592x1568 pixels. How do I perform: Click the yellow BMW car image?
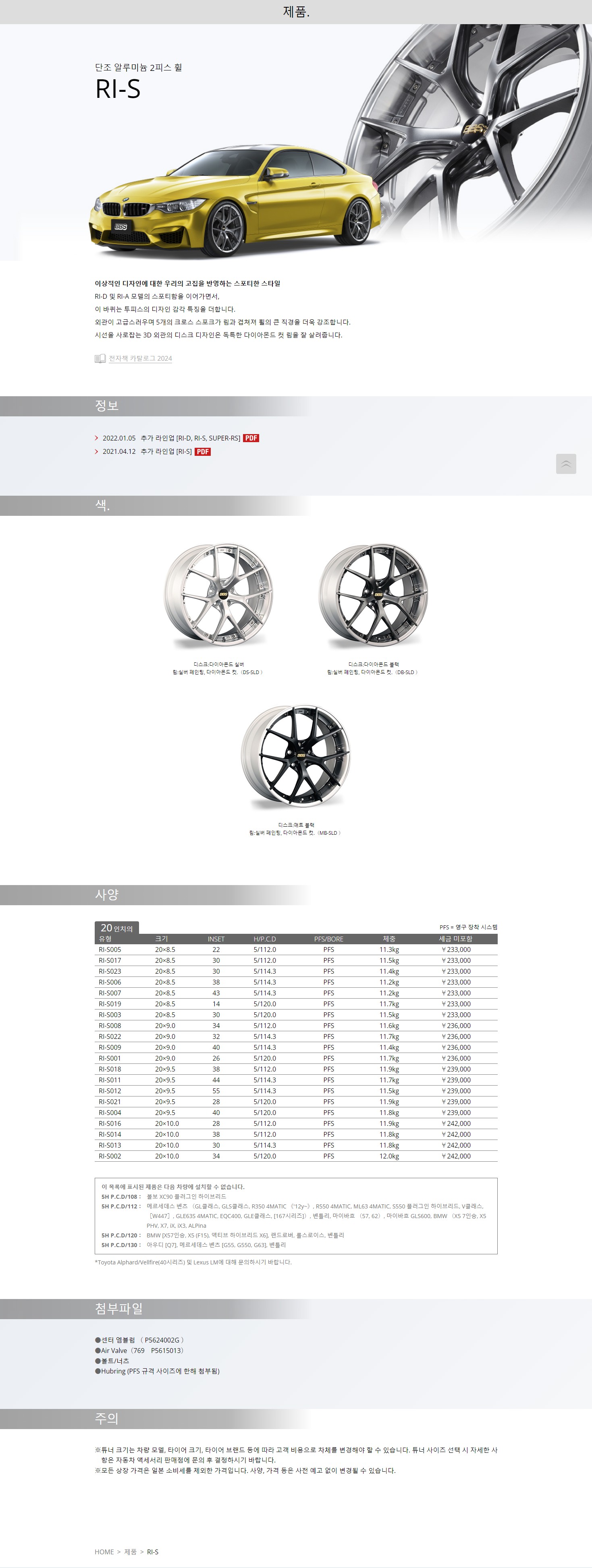pos(236,201)
